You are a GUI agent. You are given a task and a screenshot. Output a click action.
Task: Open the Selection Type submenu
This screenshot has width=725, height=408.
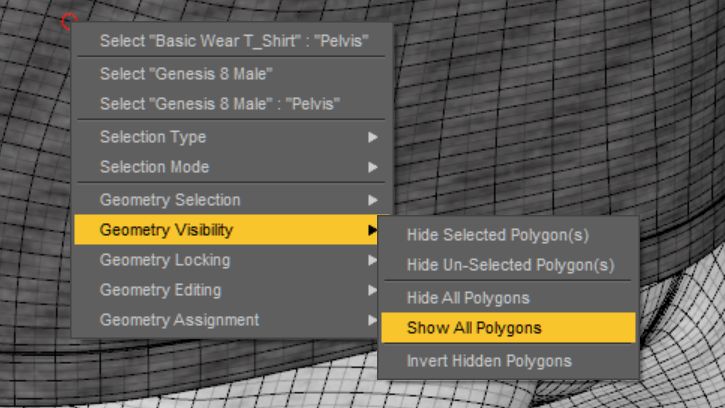232,137
